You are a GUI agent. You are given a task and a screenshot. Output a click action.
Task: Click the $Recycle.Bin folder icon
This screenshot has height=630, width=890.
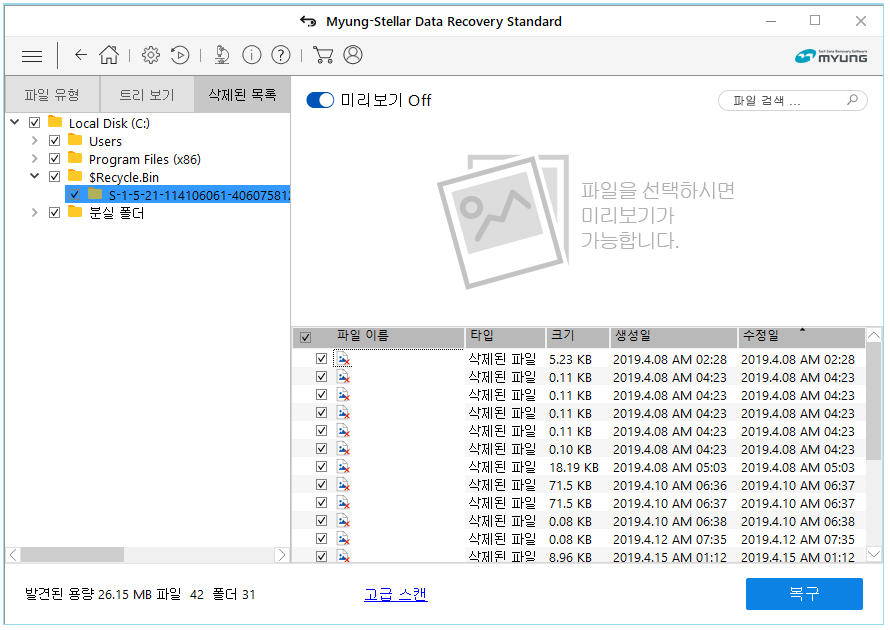click(x=75, y=176)
